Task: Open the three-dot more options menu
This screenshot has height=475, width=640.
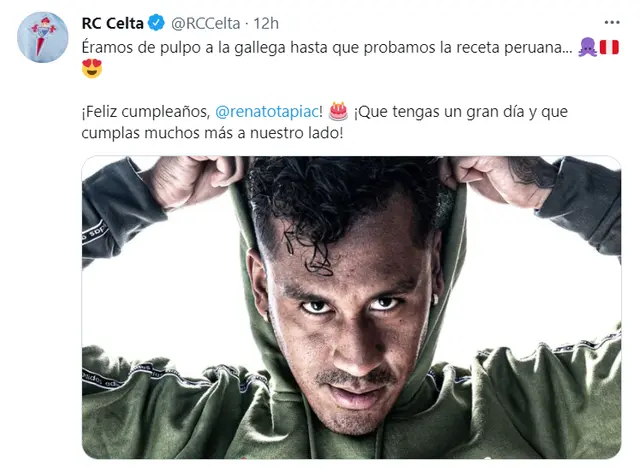Action: (612, 23)
